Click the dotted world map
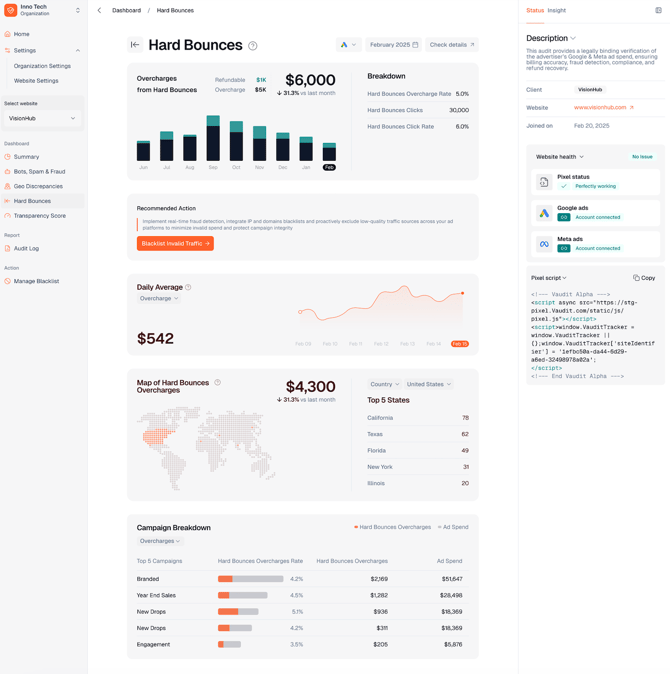This screenshot has width=670, height=674. coord(206,449)
